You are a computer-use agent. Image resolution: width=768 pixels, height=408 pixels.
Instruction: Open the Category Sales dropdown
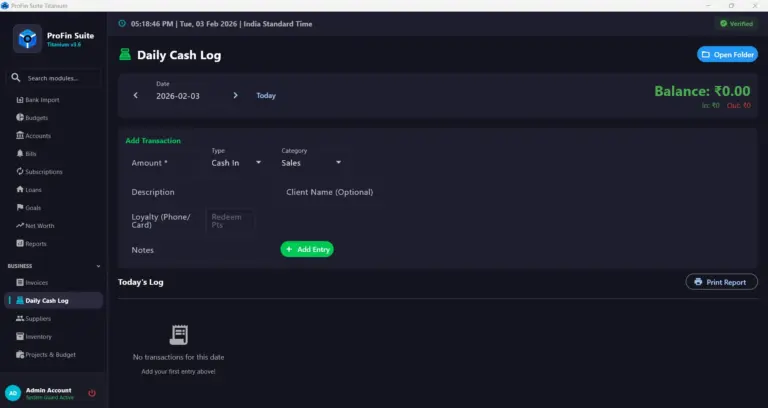(x=338, y=162)
